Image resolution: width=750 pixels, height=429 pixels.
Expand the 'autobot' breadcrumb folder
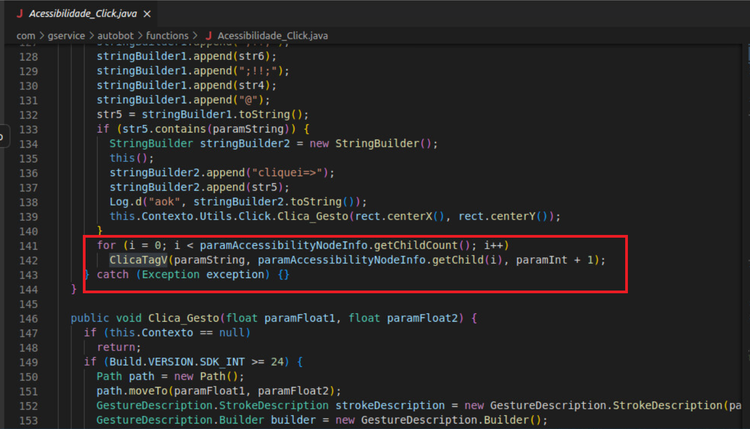(x=125, y=36)
